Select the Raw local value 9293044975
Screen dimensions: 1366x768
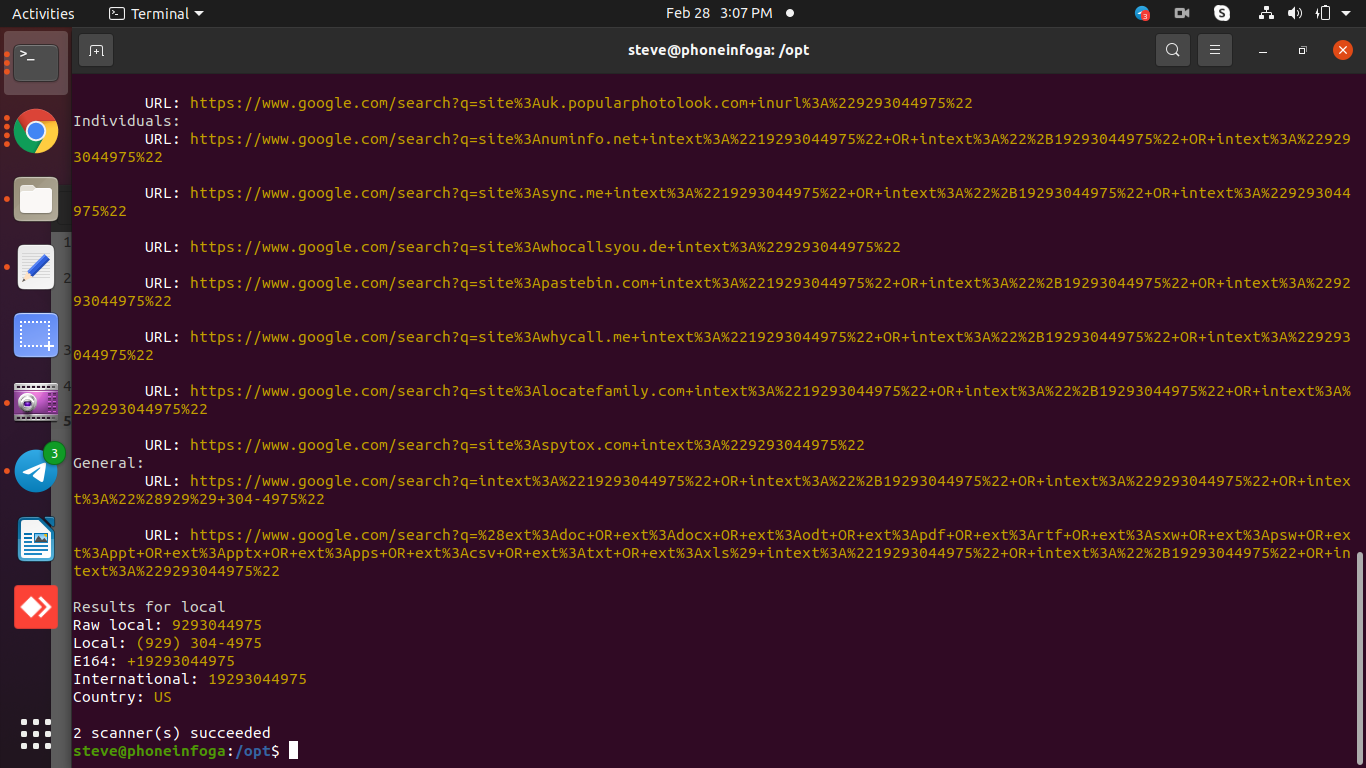pyautogui.click(x=217, y=625)
